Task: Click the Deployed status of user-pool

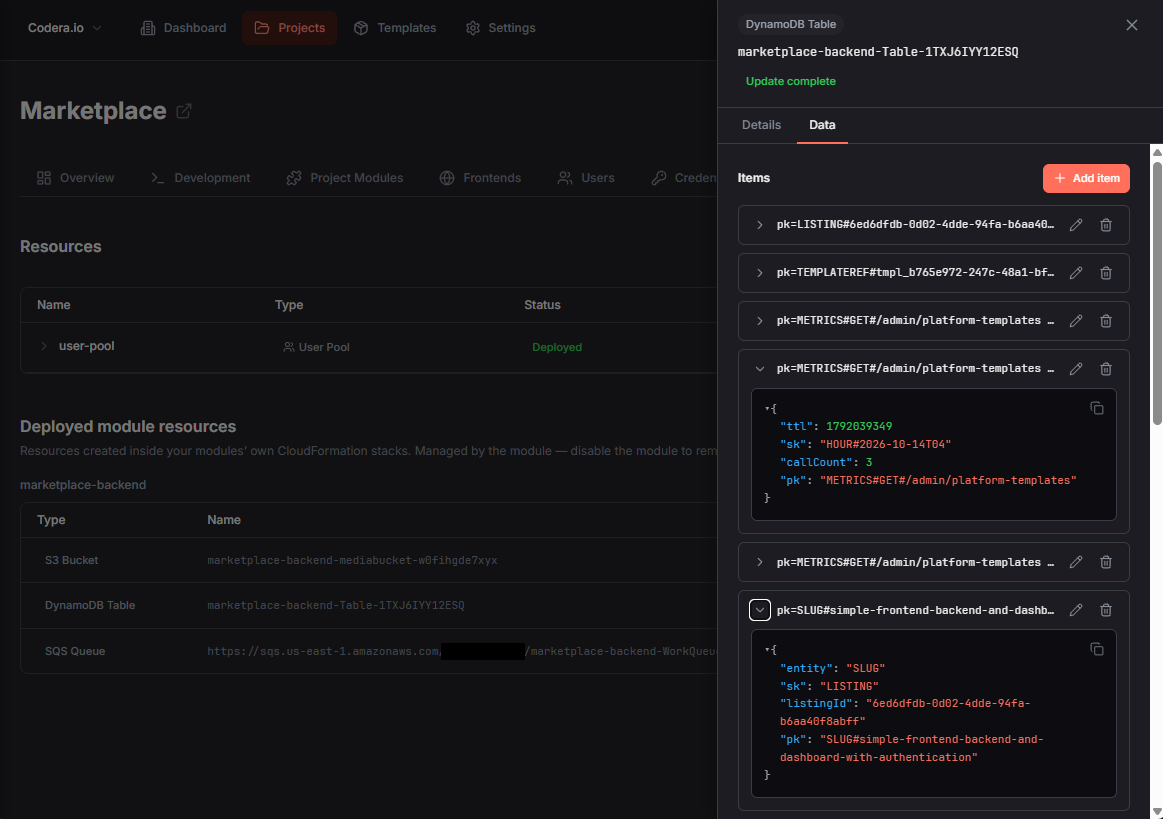Action: (x=556, y=347)
